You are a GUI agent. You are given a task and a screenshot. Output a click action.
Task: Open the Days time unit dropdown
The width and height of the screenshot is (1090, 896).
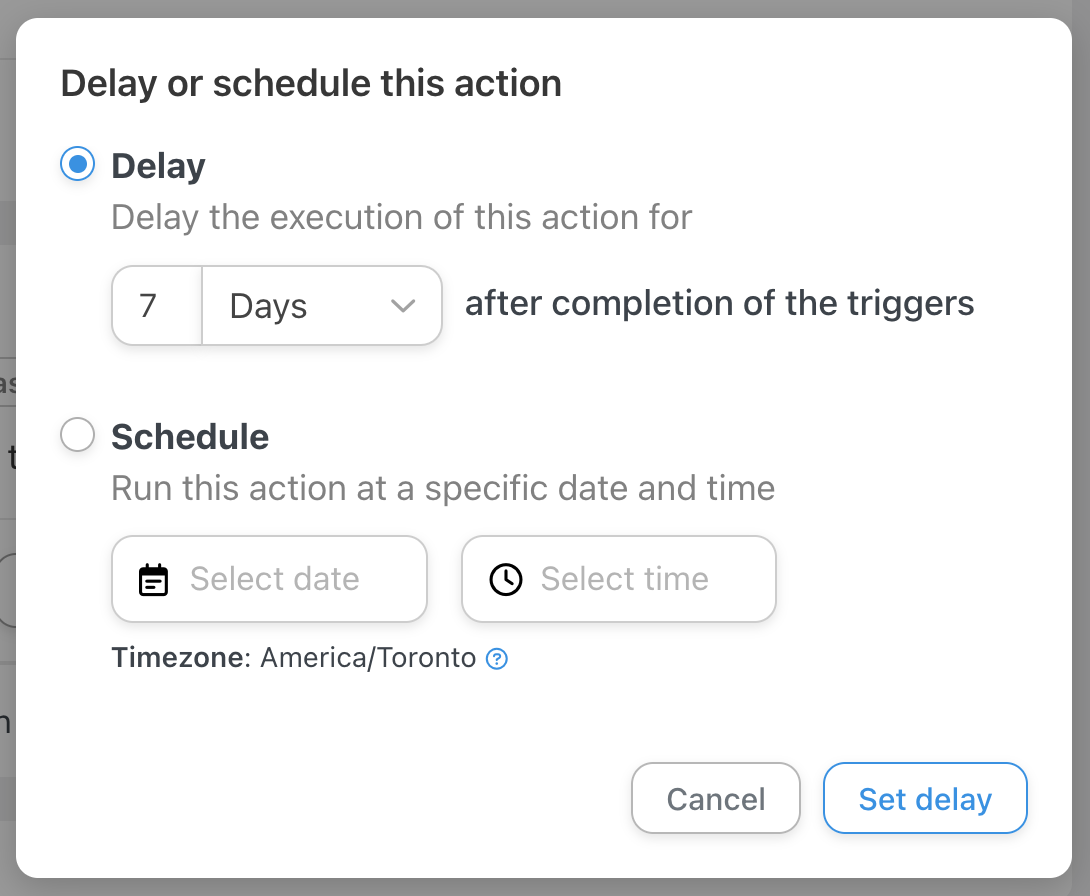pos(322,306)
